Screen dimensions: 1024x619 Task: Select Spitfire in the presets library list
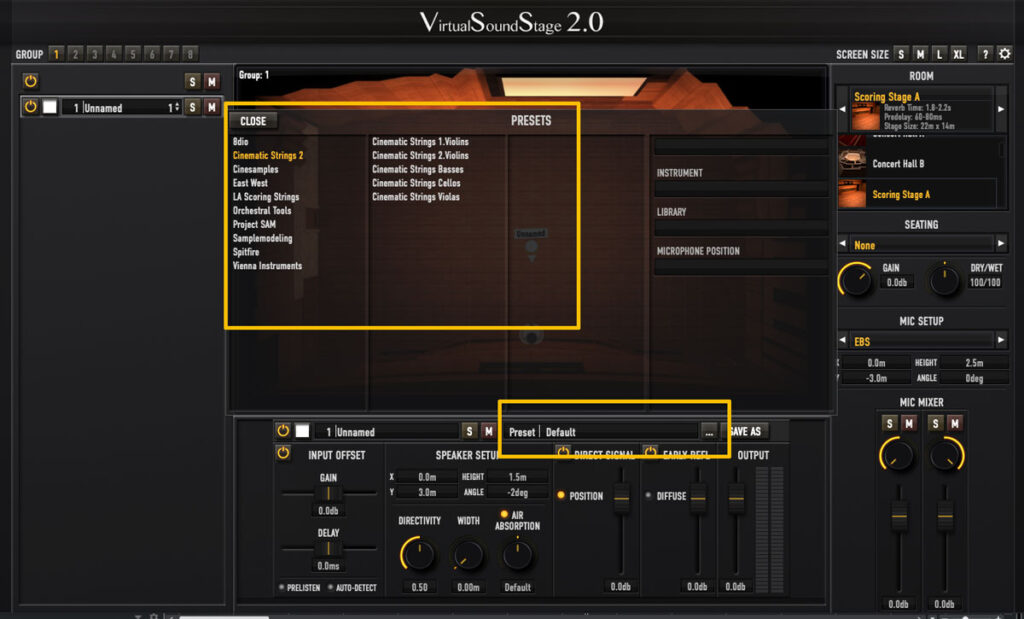[x=246, y=252]
